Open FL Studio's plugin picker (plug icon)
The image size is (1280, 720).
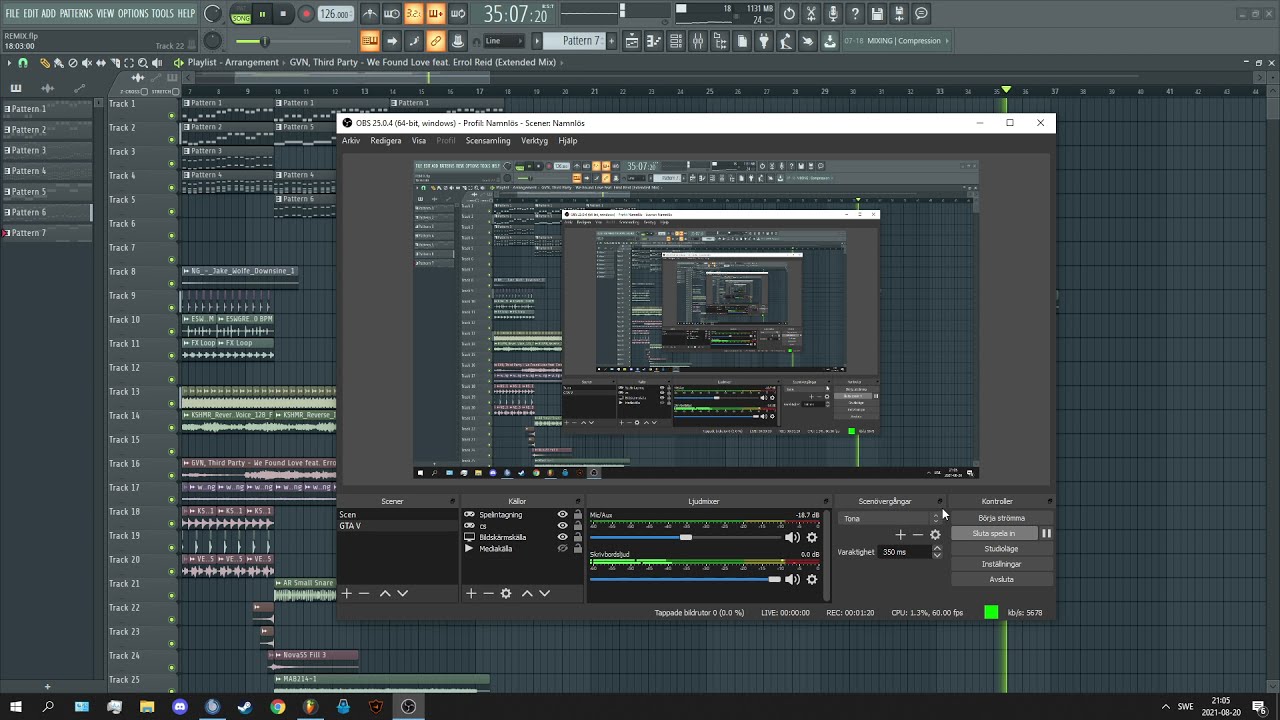point(764,41)
